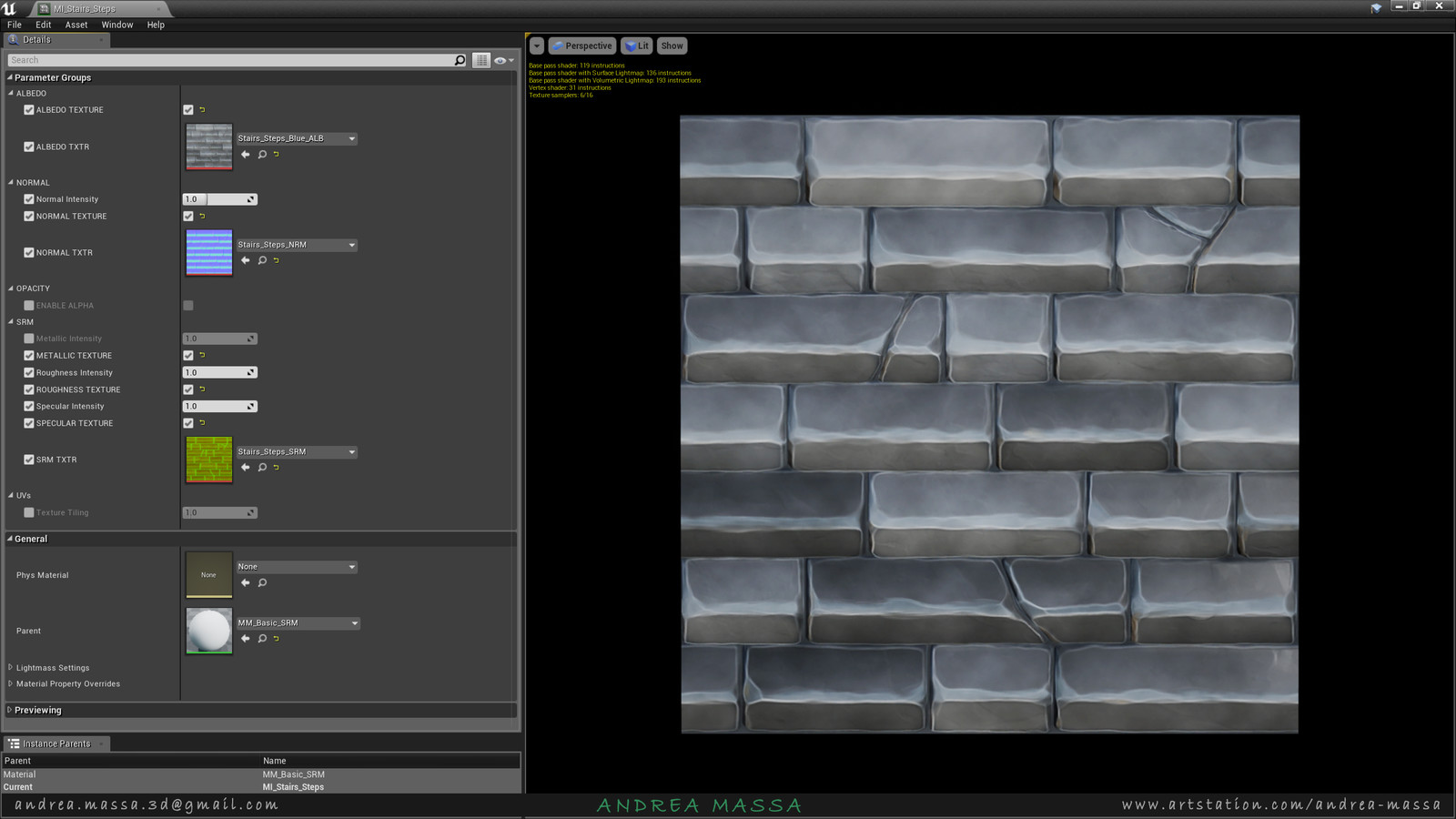Enable Texture Tiling override checkbox
Screen dimensions: 1456x819
click(x=29, y=513)
